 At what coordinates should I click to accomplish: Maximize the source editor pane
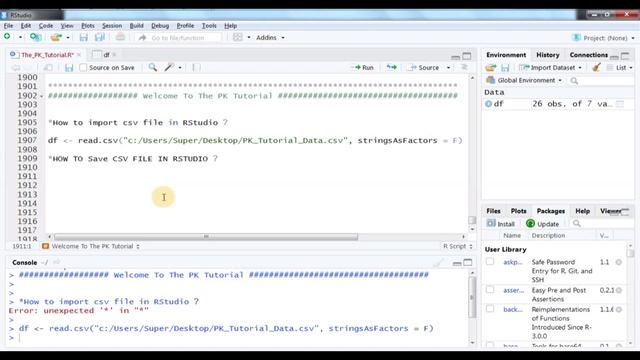click(467, 56)
